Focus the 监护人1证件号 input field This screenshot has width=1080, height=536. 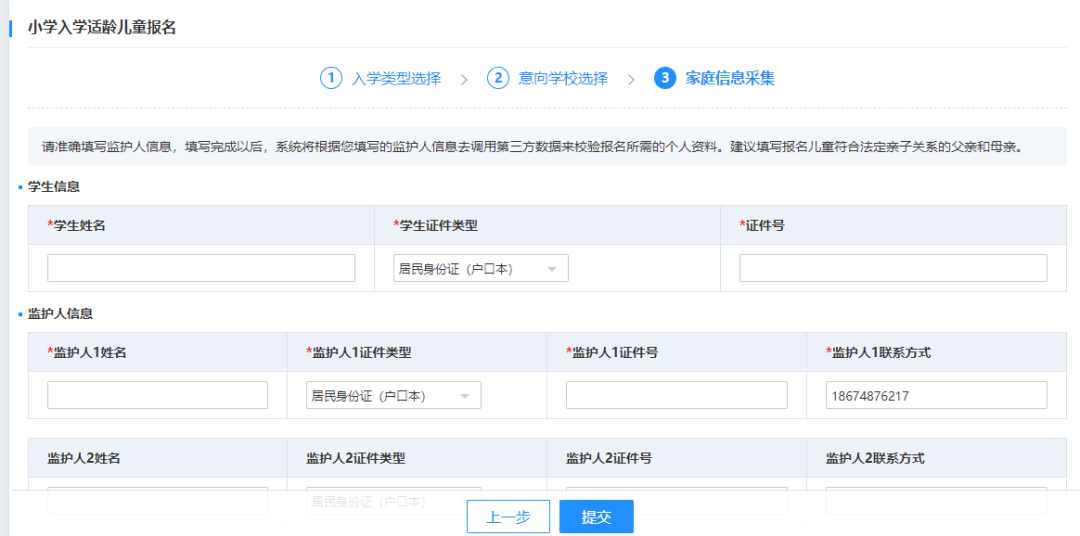click(x=676, y=395)
